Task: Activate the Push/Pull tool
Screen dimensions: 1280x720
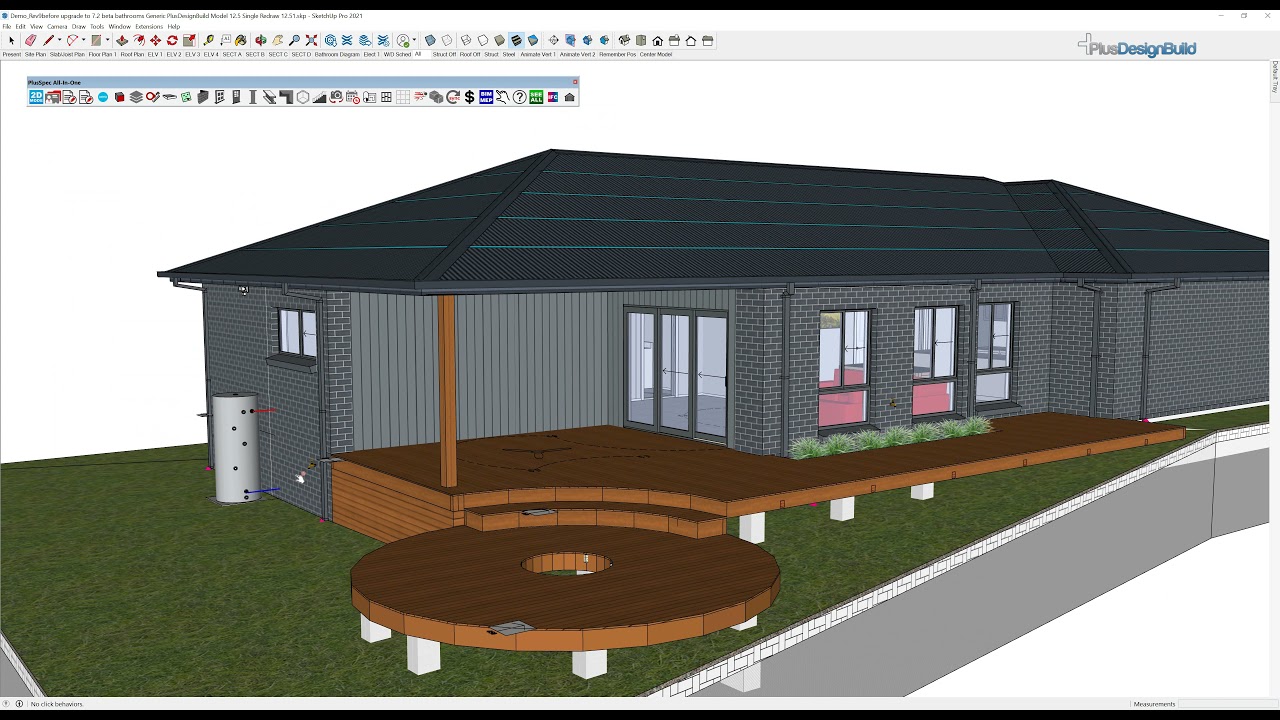Action: pyautogui.click(x=122, y=41)
